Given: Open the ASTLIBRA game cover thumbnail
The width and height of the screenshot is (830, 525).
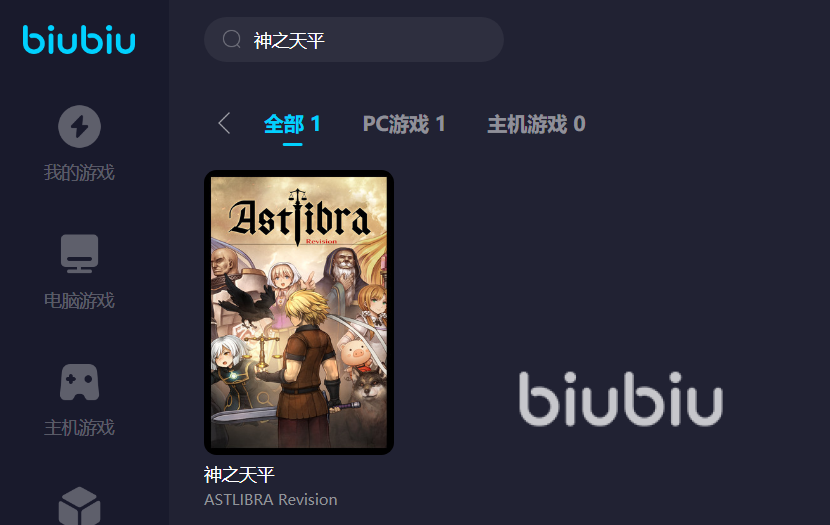Looking at the screenshot, I should [x=299, y=312].
